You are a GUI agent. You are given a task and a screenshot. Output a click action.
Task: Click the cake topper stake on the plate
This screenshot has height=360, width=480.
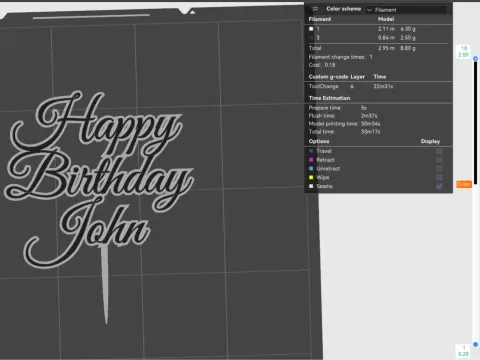tap(105, 285)
